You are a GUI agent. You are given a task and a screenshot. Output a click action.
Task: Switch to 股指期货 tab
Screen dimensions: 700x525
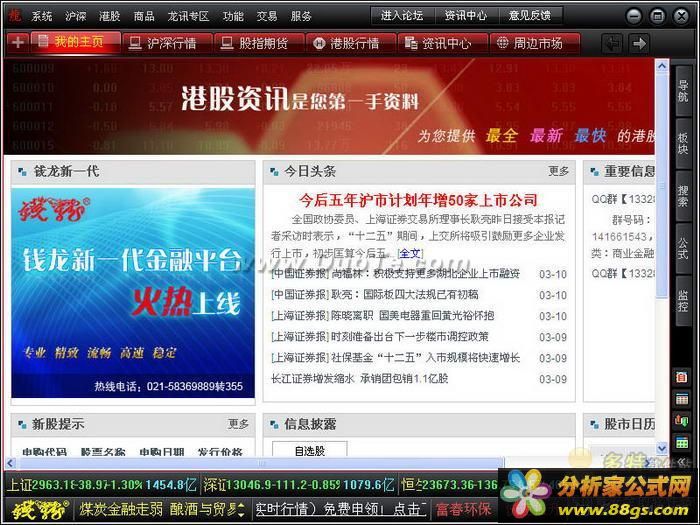click(259, 43)
